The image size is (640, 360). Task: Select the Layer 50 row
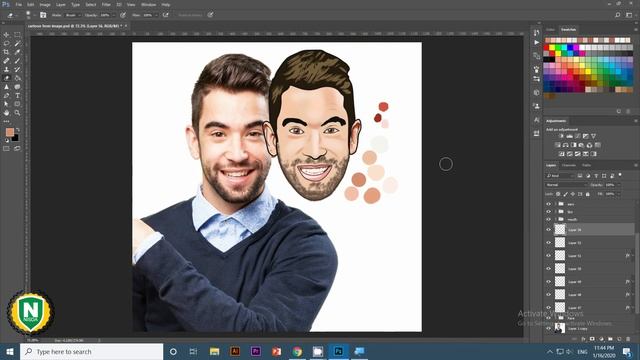tap(590, 269)
